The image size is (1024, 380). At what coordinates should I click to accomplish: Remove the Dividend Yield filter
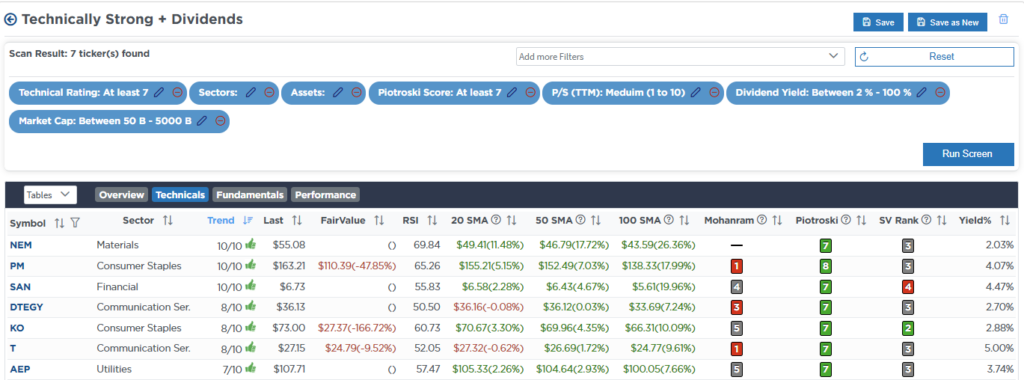(940, 93)
